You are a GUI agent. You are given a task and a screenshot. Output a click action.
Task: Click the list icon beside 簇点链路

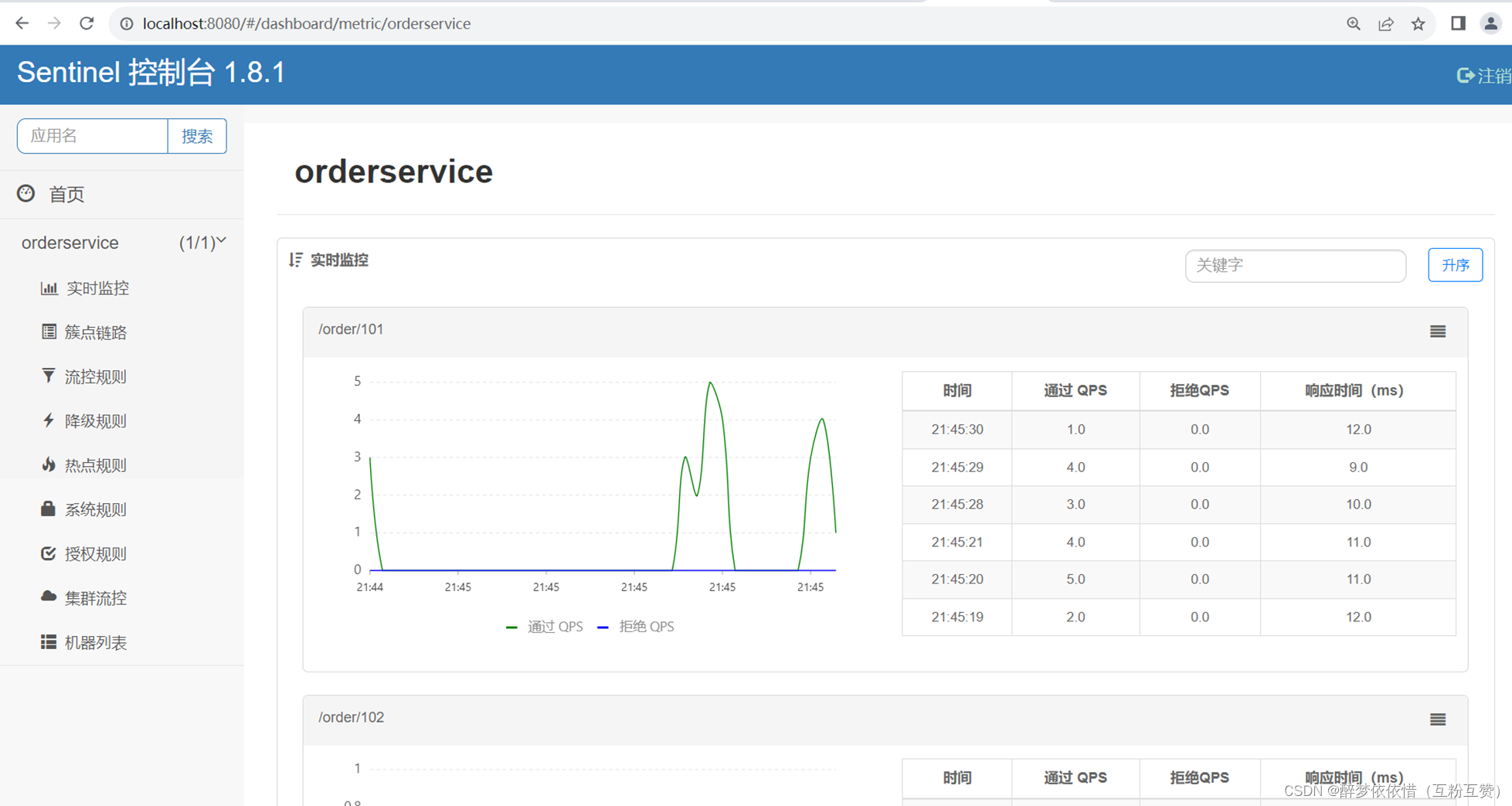coord(49,332)
